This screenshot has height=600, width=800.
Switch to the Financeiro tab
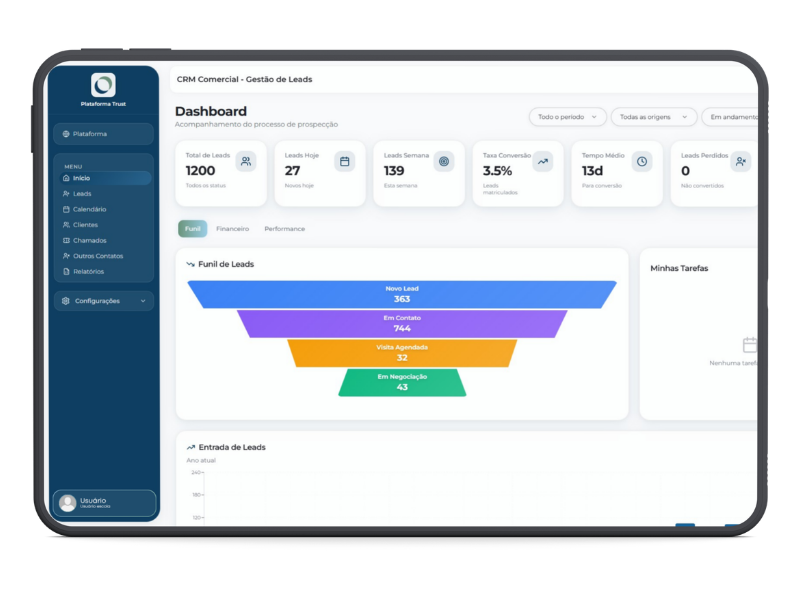(x=233, y=229)
